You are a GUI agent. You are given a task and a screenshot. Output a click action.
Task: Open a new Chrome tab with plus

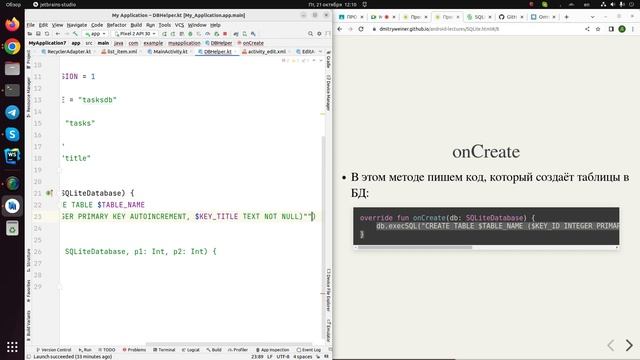coord(567,17)
